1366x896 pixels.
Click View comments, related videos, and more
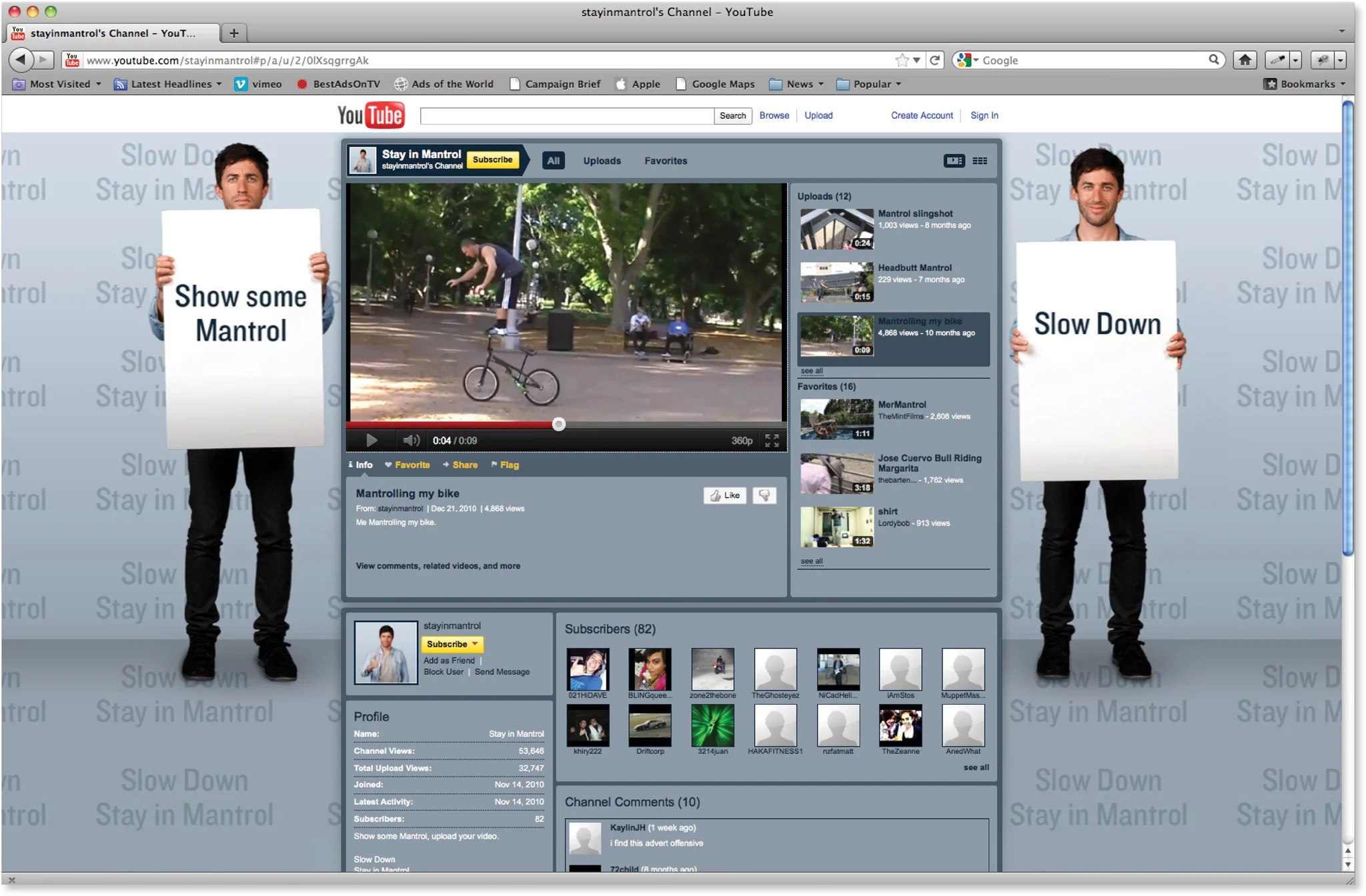438,566
